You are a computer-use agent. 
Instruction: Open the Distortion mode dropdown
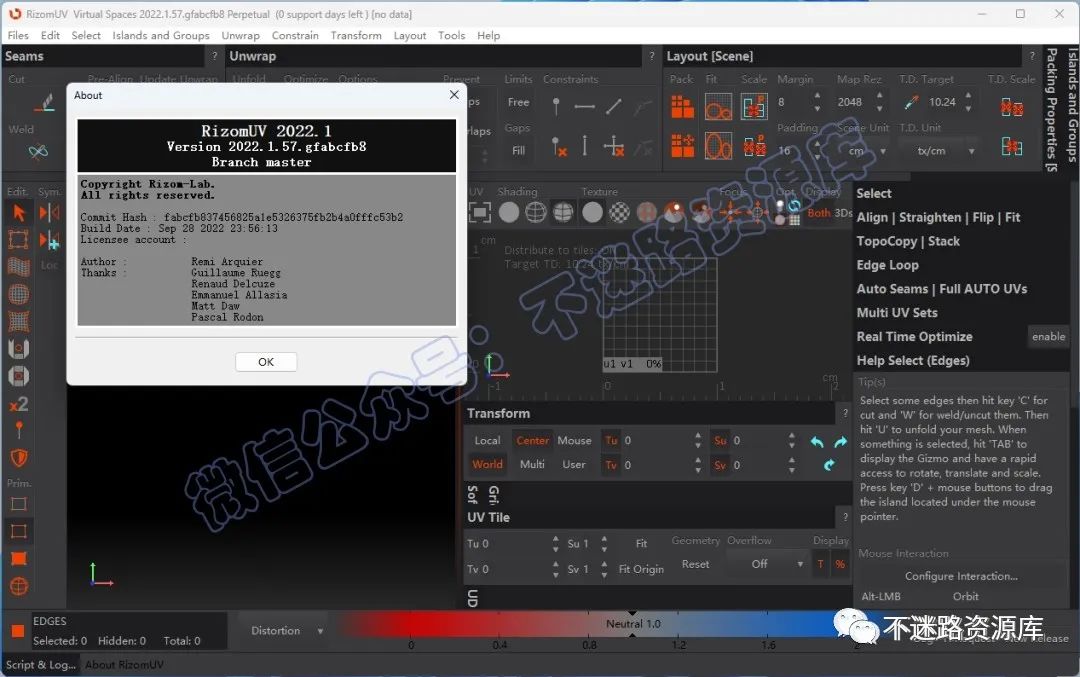(x=286, y=631)
